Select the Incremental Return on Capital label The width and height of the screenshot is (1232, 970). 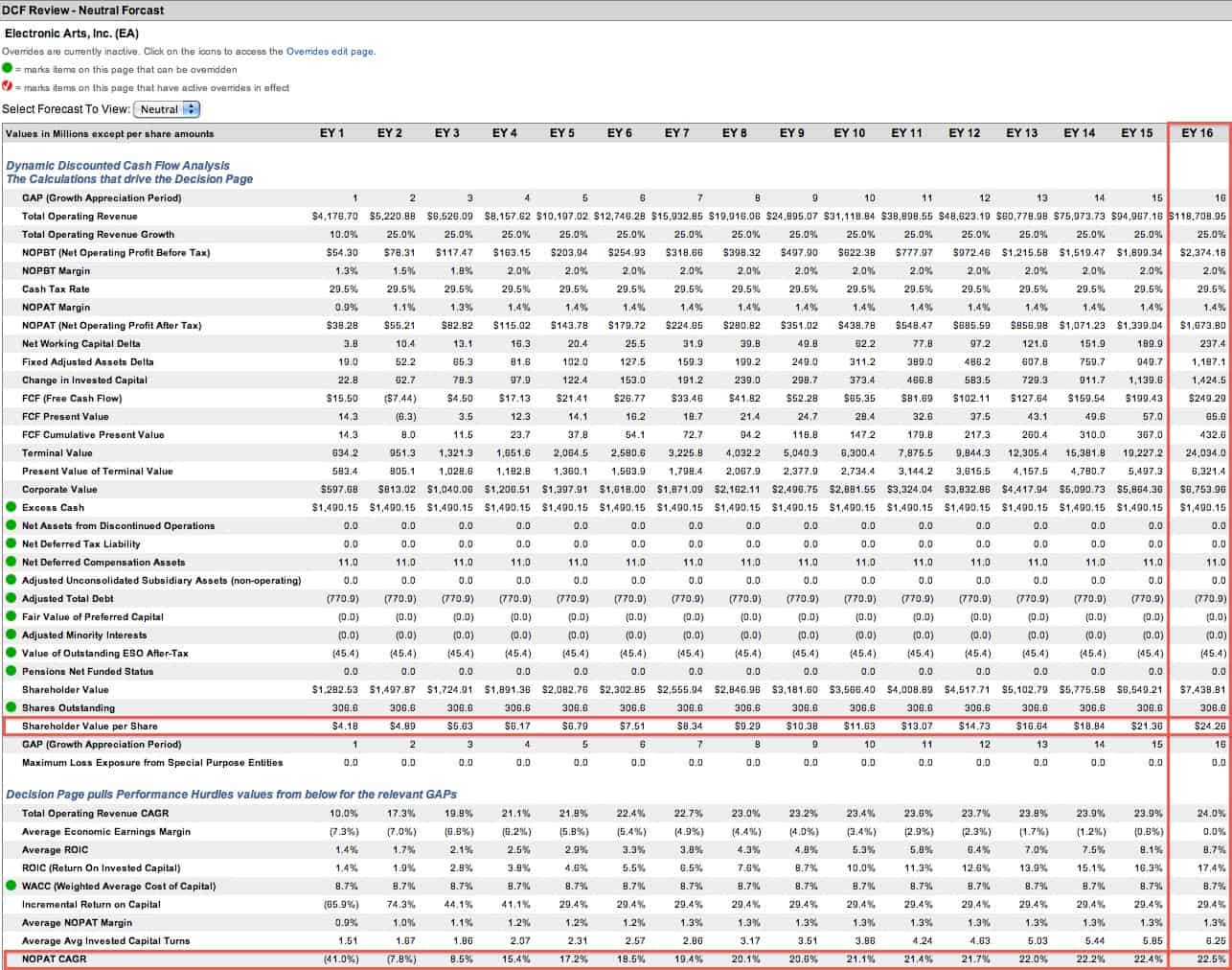coord(91,904)
